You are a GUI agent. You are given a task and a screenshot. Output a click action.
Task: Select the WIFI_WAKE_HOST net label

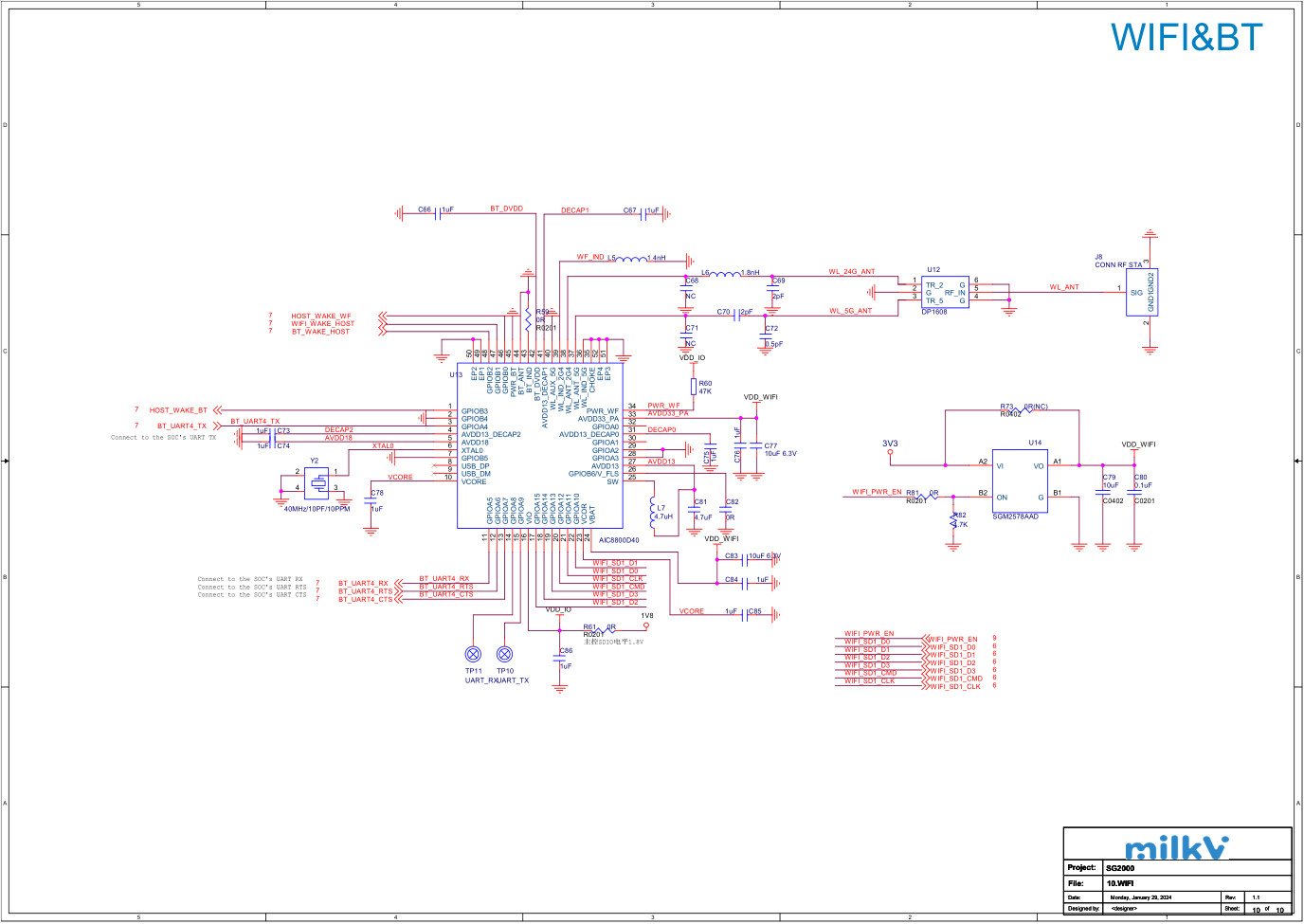(x=323, y=324)
